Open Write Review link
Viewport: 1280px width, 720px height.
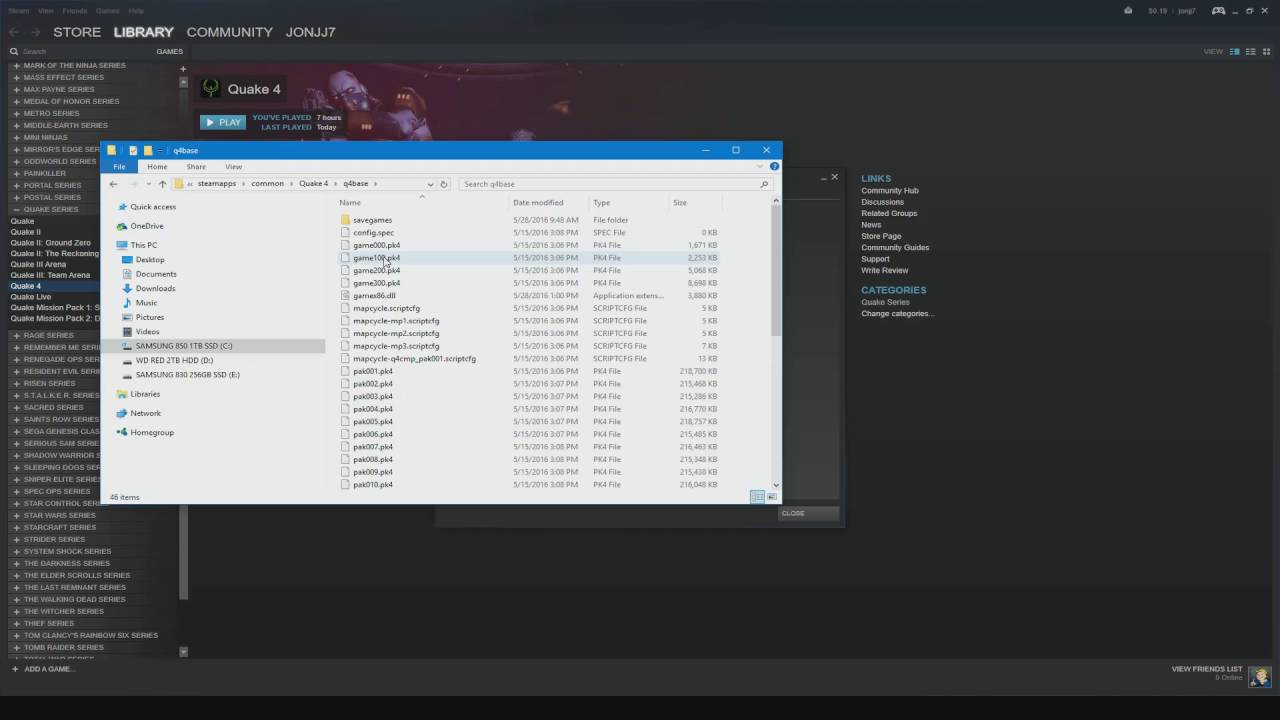(885, 270)
